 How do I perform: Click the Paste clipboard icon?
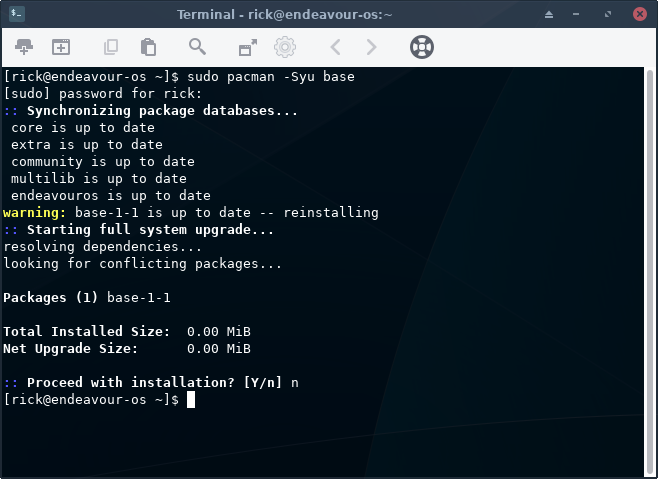(148, 47)
